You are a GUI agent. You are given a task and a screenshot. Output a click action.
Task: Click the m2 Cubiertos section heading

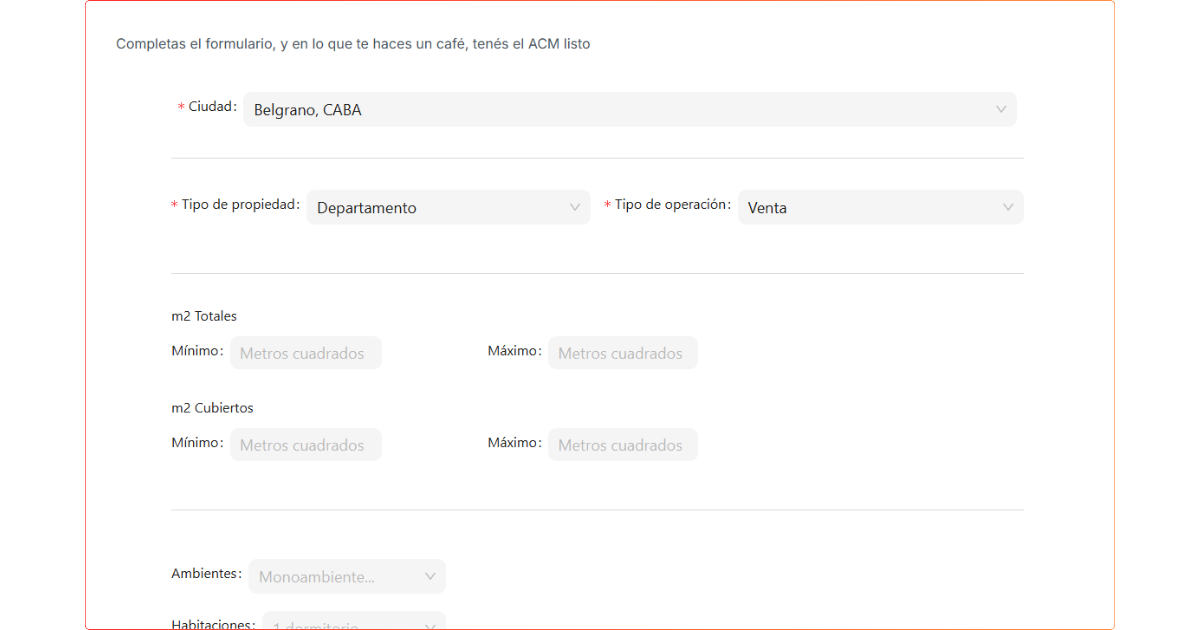pos(212,408)
